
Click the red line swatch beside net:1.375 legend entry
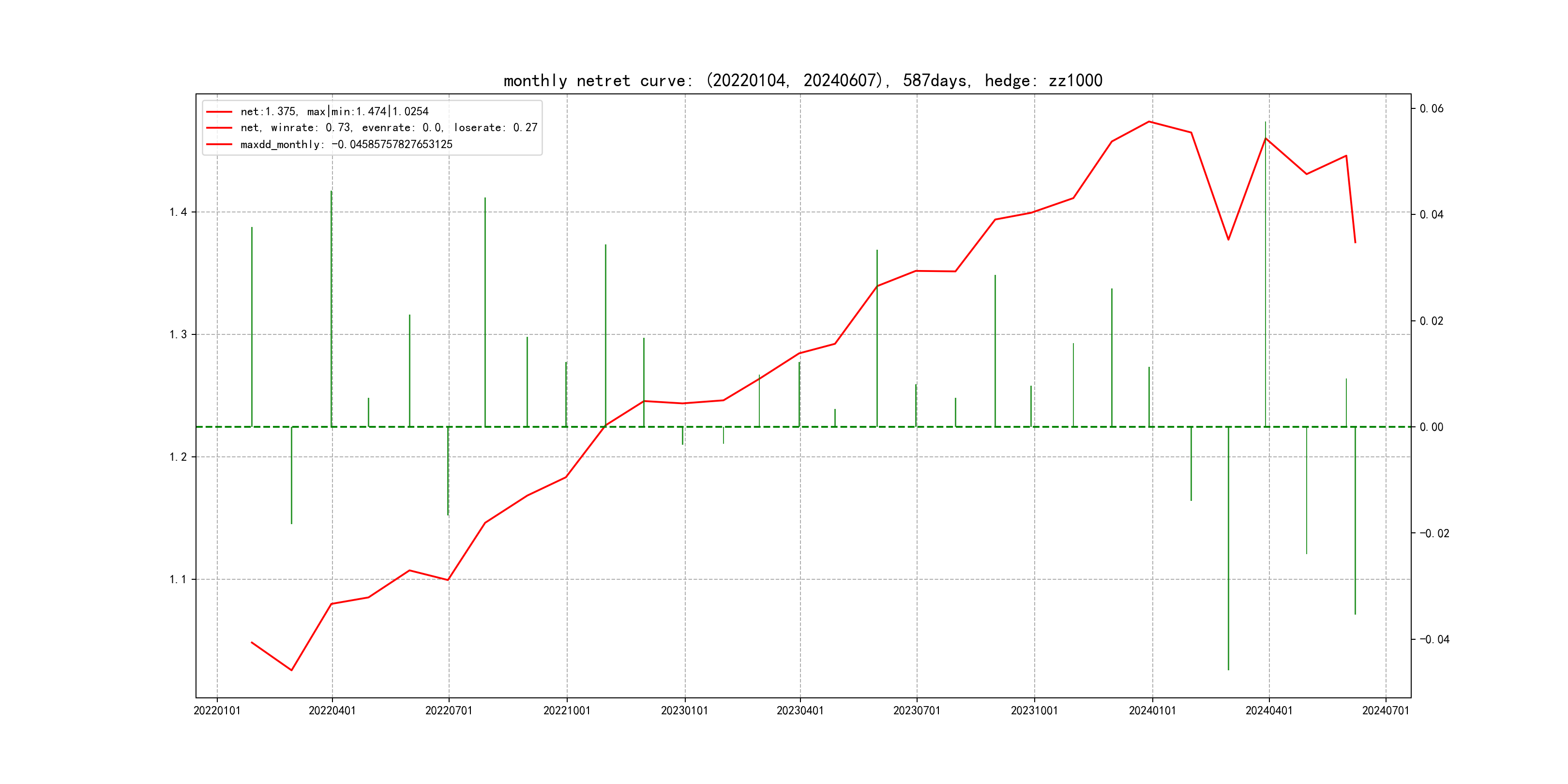219,112
